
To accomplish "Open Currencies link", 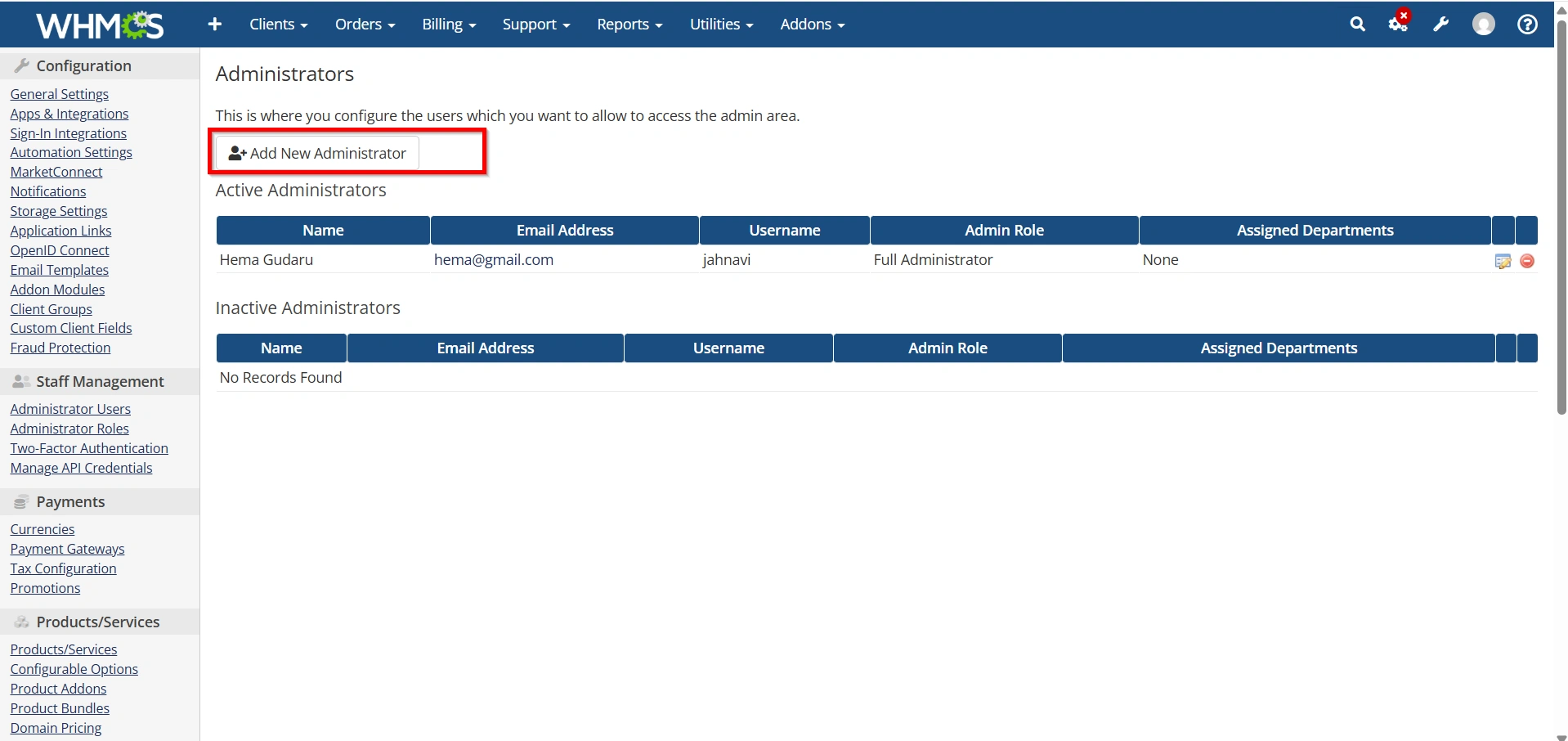I will click(43, 529).
